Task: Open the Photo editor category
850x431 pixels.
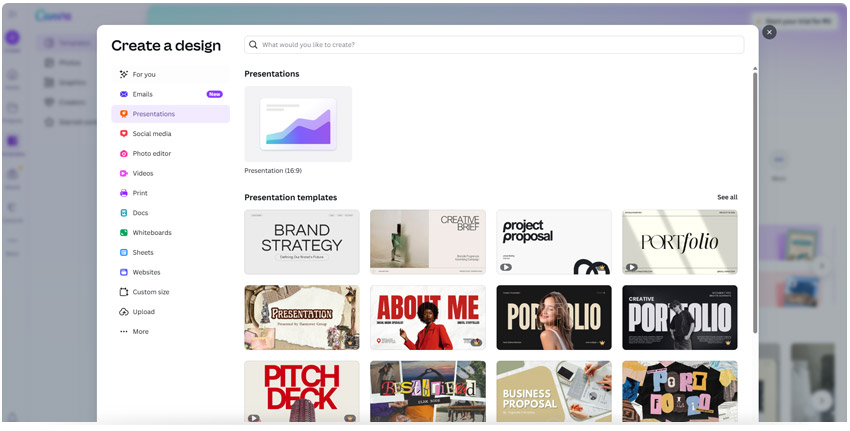Action: [x=171, y=153]
